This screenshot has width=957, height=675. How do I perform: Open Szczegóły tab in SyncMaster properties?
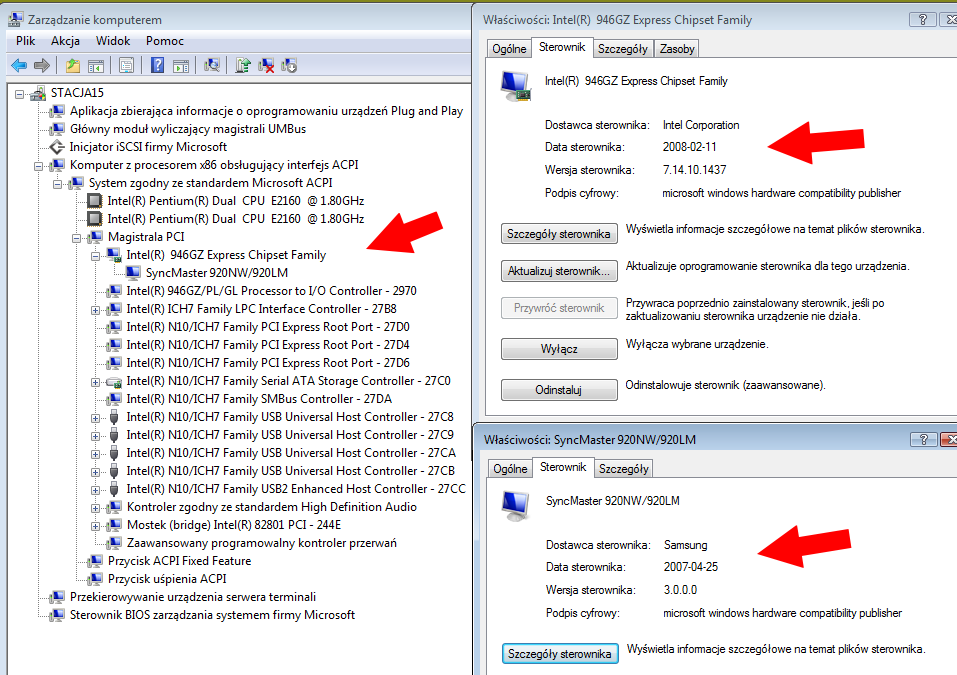(x=623, y=469)
